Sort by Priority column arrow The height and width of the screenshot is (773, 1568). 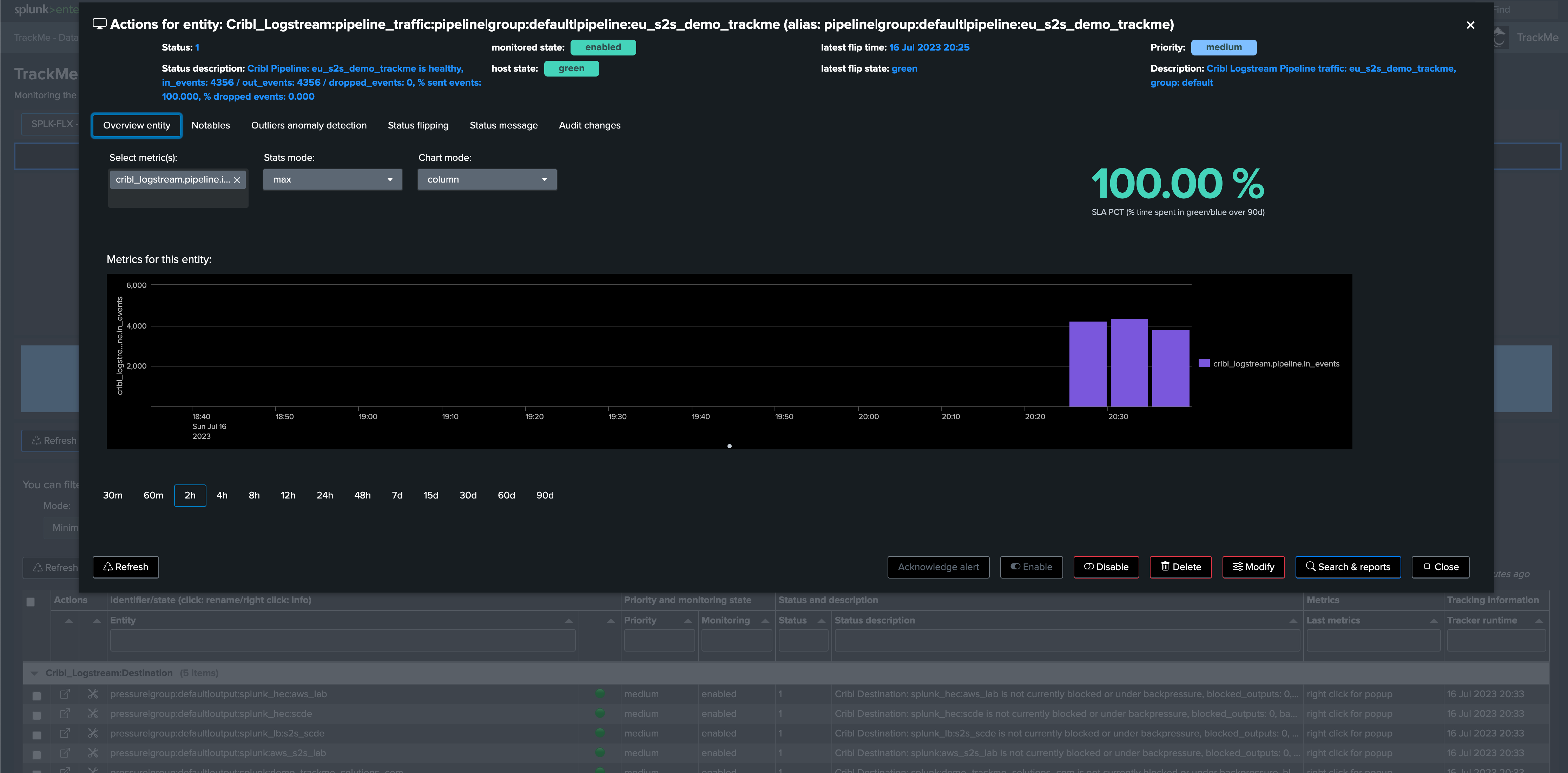pos(688,621)
